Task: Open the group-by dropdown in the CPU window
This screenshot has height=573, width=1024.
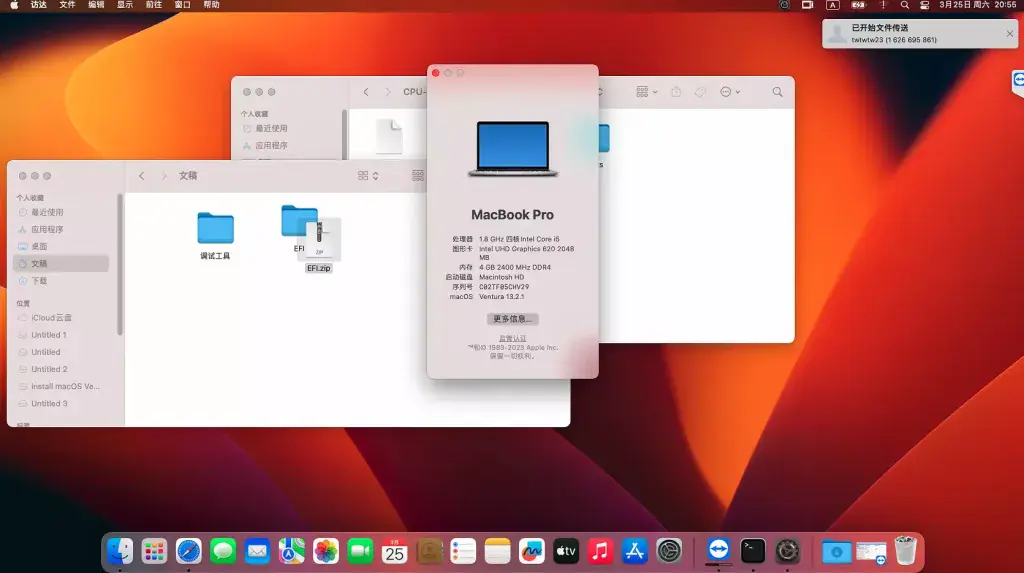Action: 647,92
